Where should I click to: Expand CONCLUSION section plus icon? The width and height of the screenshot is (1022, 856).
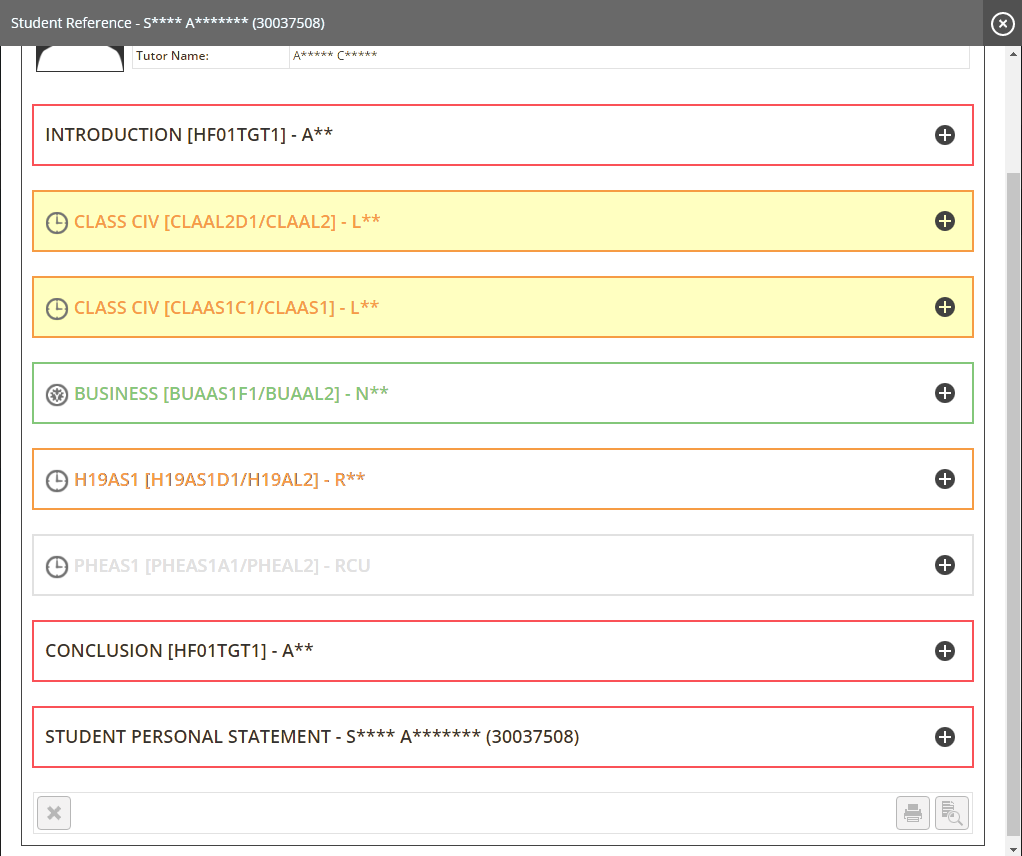click(945, 651)
